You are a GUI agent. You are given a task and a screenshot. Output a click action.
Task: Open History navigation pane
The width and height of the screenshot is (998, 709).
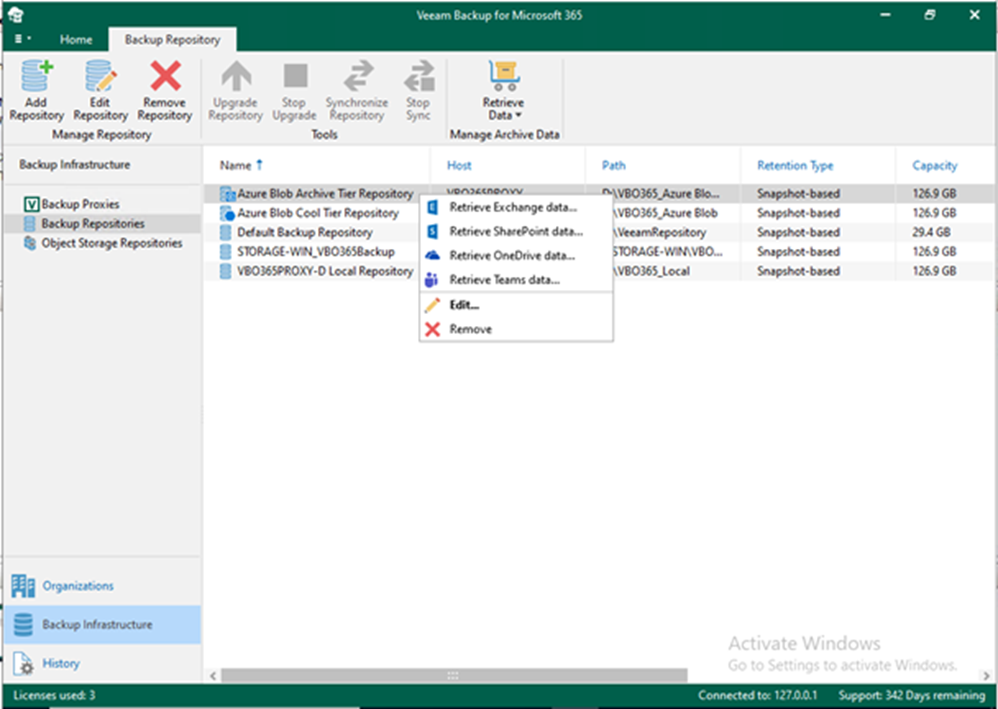(x=102, y=663)
